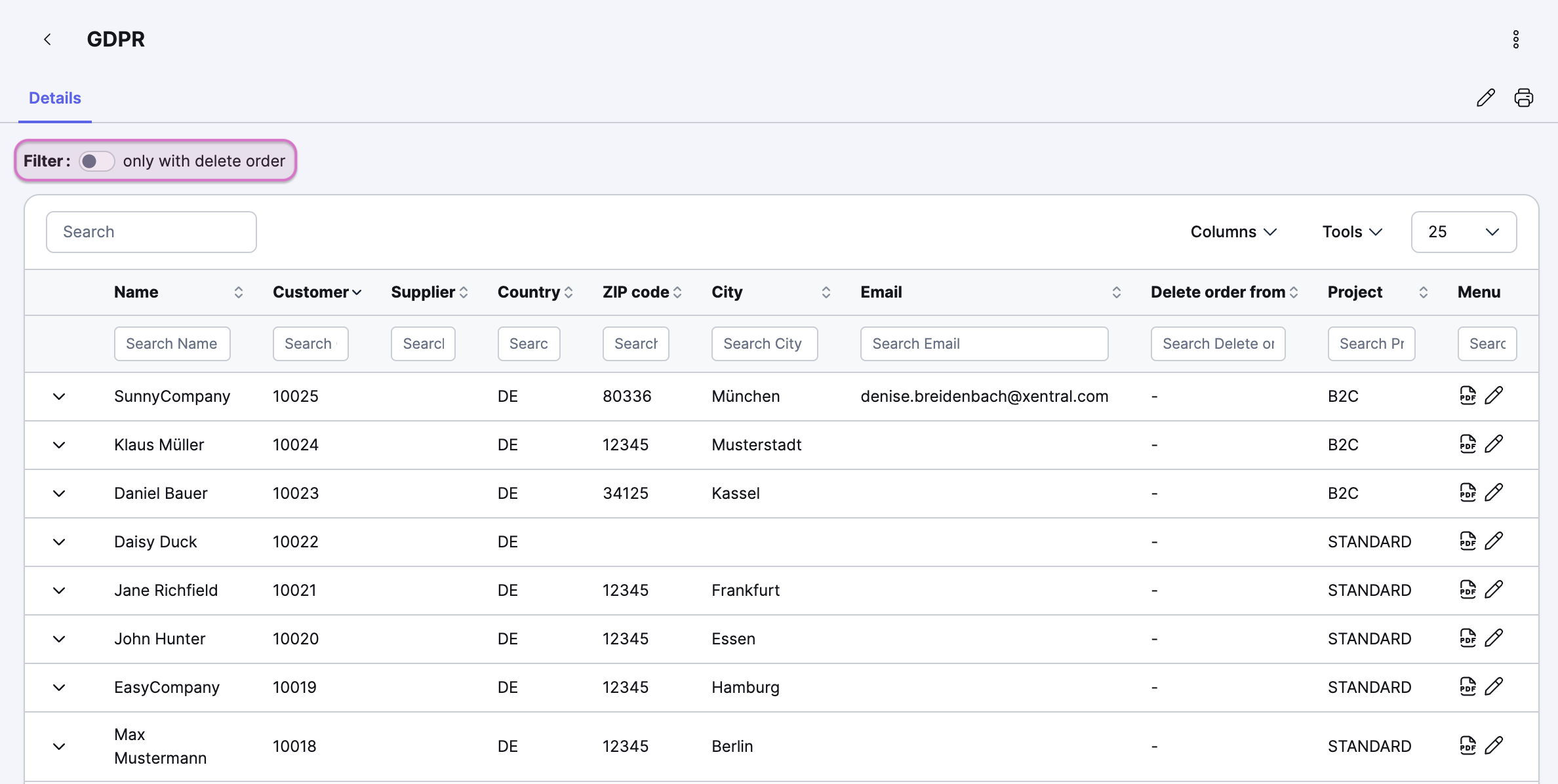Click edit pencil for EasyCompany row

click(x=1494, y=687)
